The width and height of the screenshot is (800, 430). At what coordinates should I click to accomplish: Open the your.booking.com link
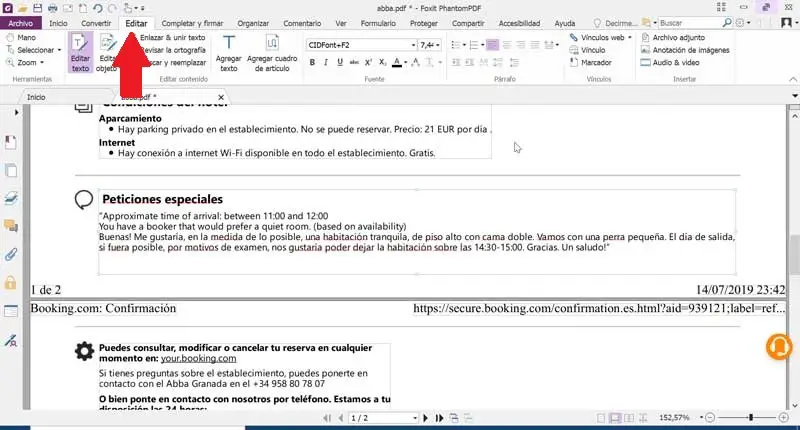point(198,359)
